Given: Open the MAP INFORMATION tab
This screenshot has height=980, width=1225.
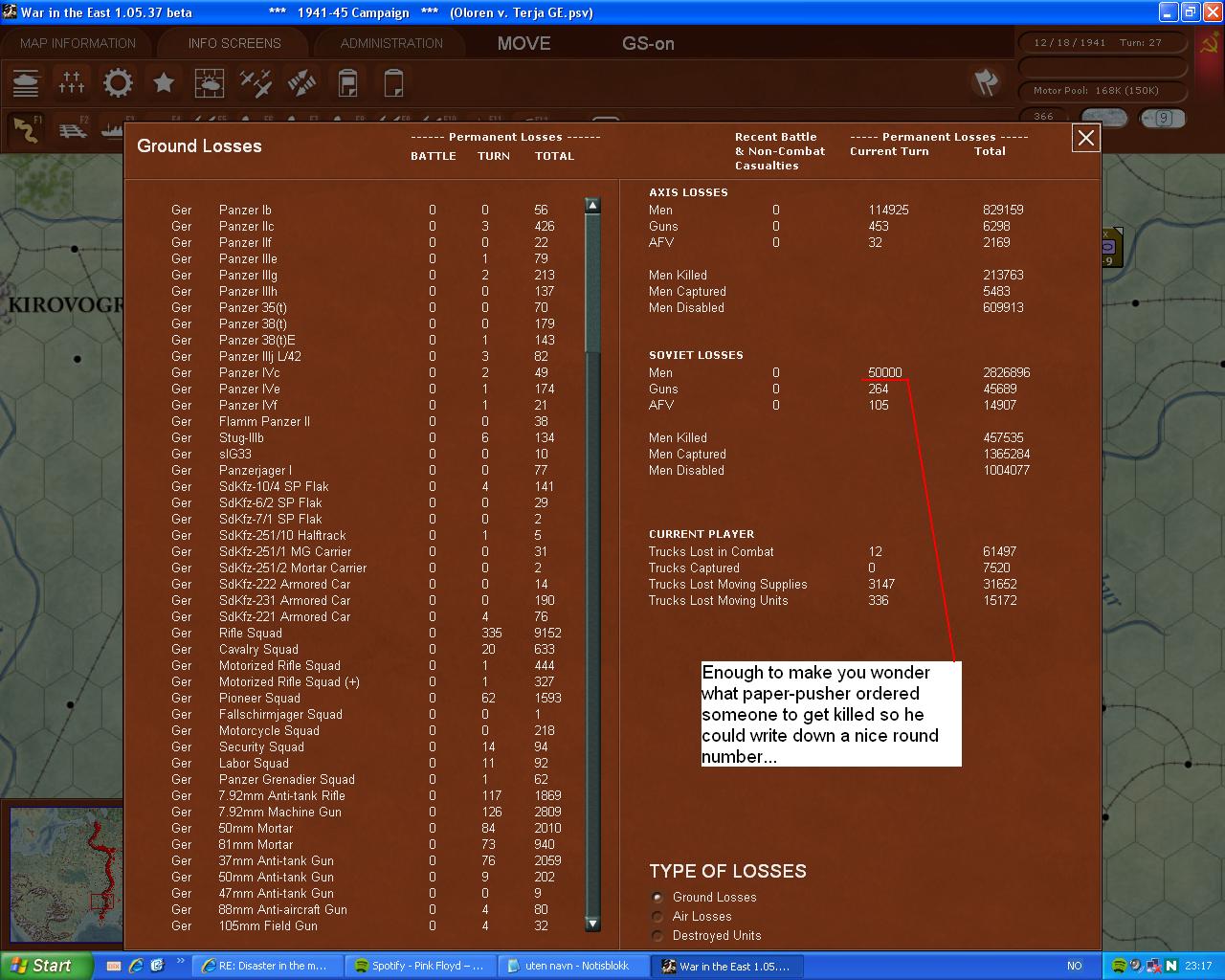Looking at the screenshot, I should coord(78,43).
